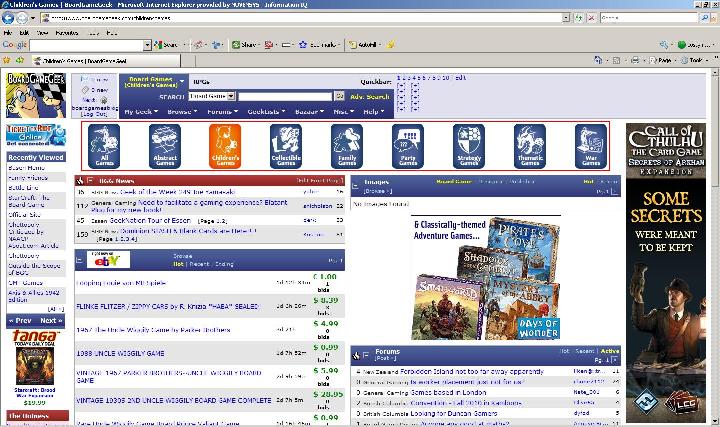
Task: Open the Google toolbar search box dropdown arrow
Action: coord(147,45)
